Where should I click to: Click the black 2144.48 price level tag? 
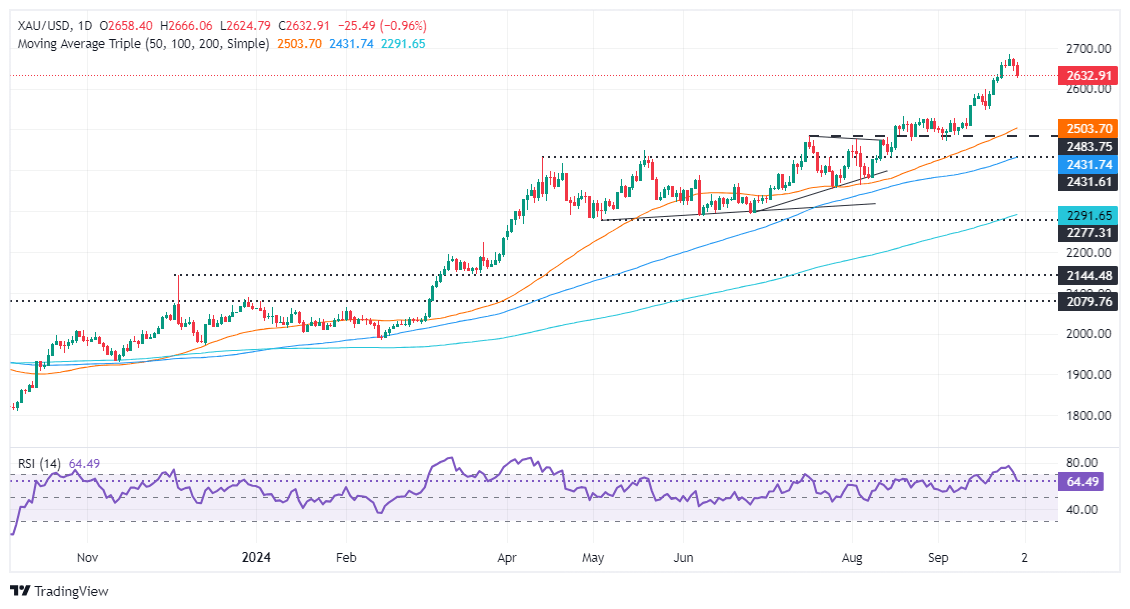(x=1091, y=274)
